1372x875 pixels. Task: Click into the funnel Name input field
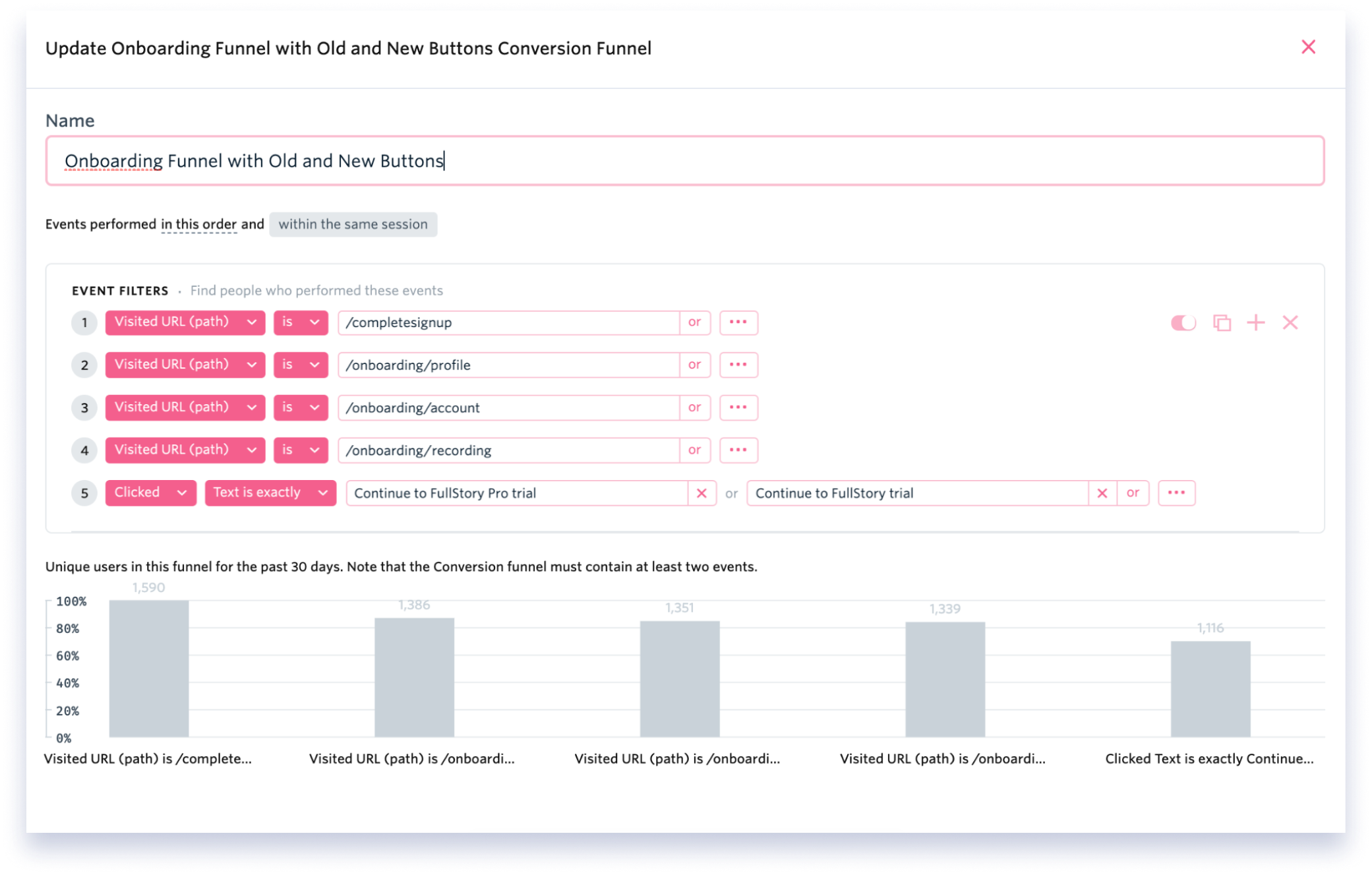click(x=684, y=161)
